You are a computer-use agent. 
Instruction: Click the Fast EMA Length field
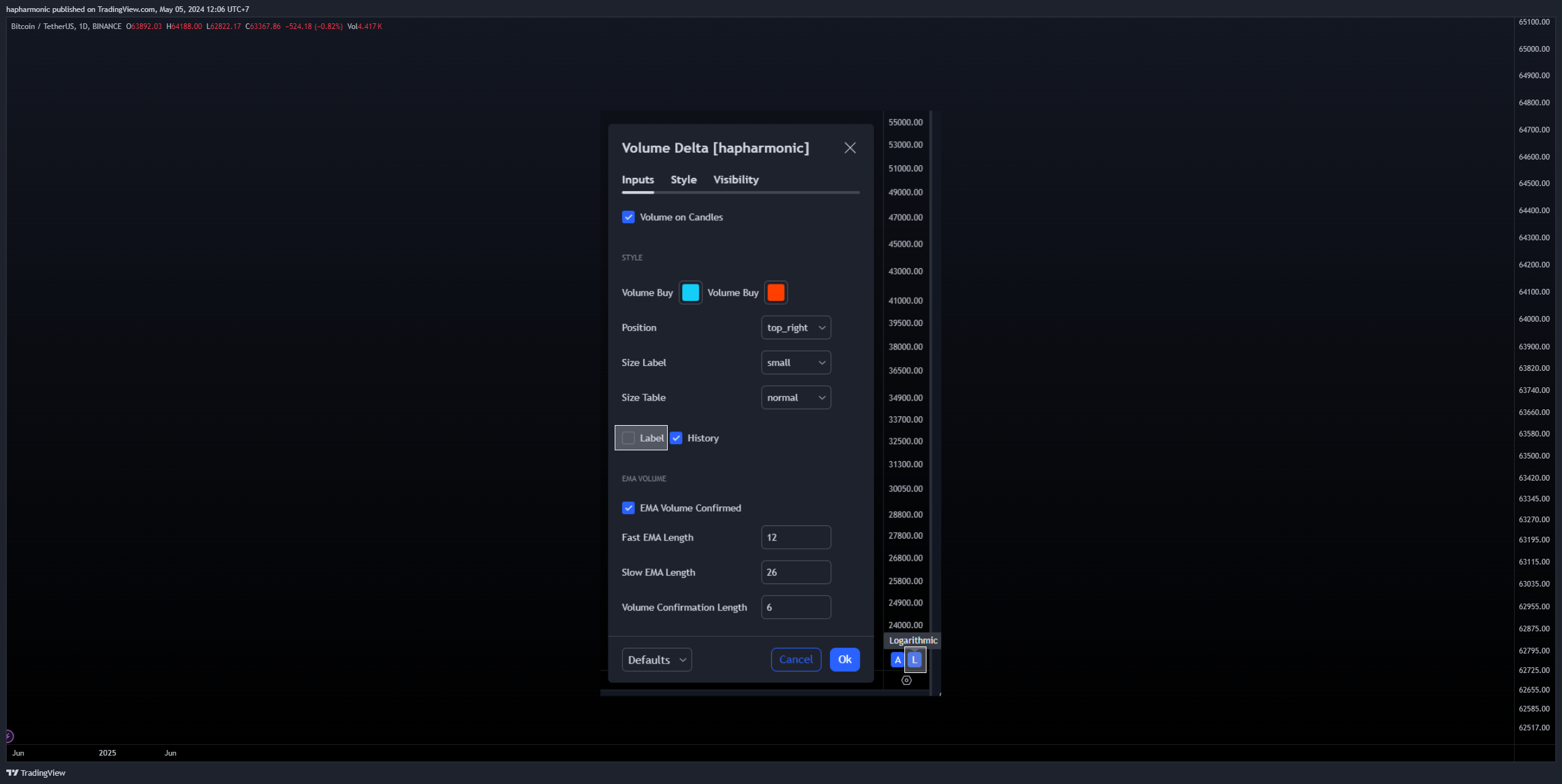pyautogui.click(x=796, y=537)
